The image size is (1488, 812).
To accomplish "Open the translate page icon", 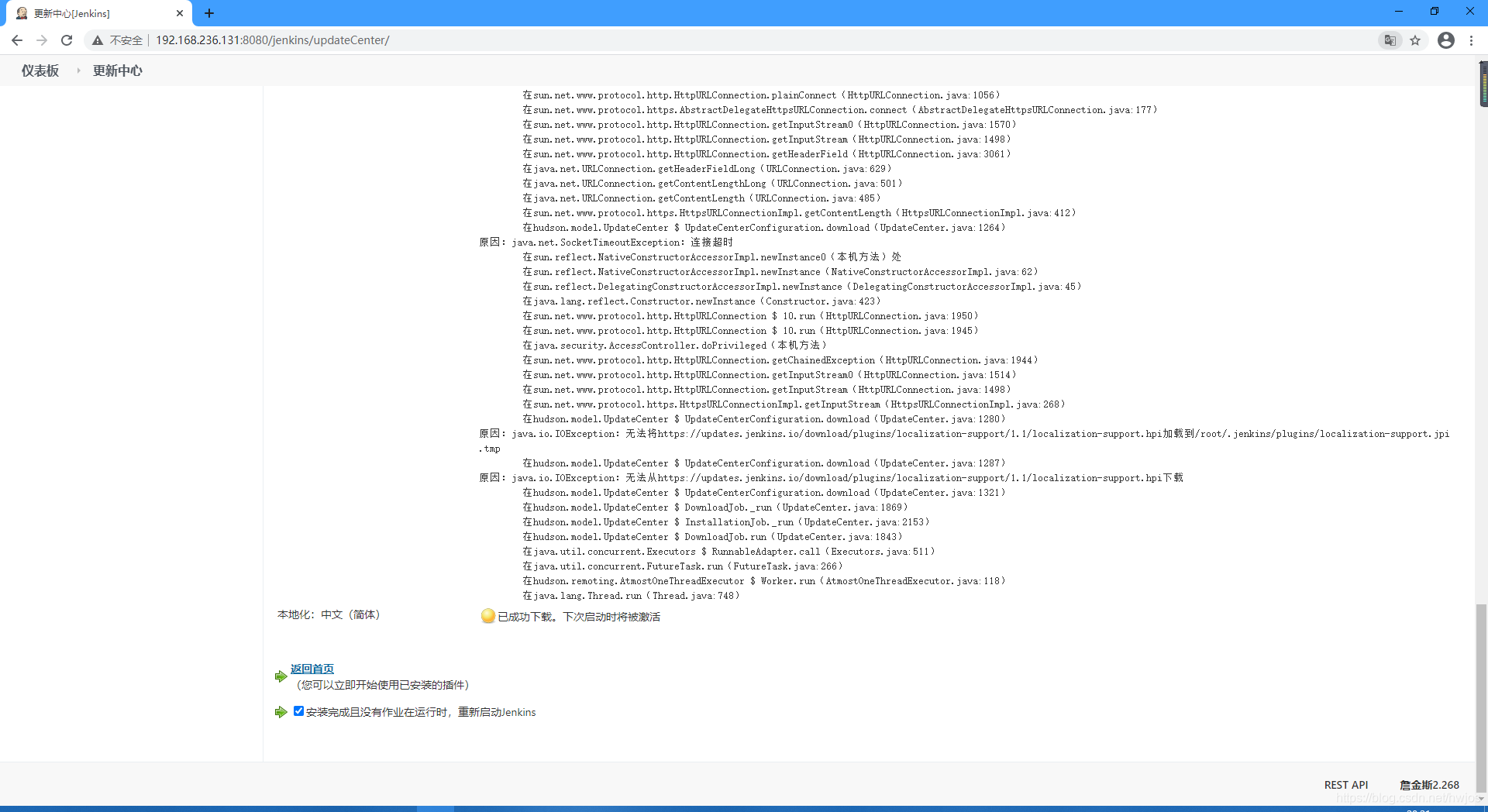I will (x=1390, y=40).
